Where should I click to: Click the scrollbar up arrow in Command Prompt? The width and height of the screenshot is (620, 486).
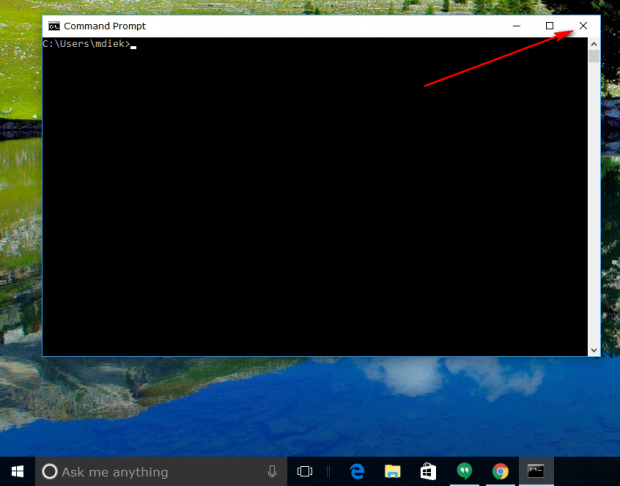click(x=594, y=44)
